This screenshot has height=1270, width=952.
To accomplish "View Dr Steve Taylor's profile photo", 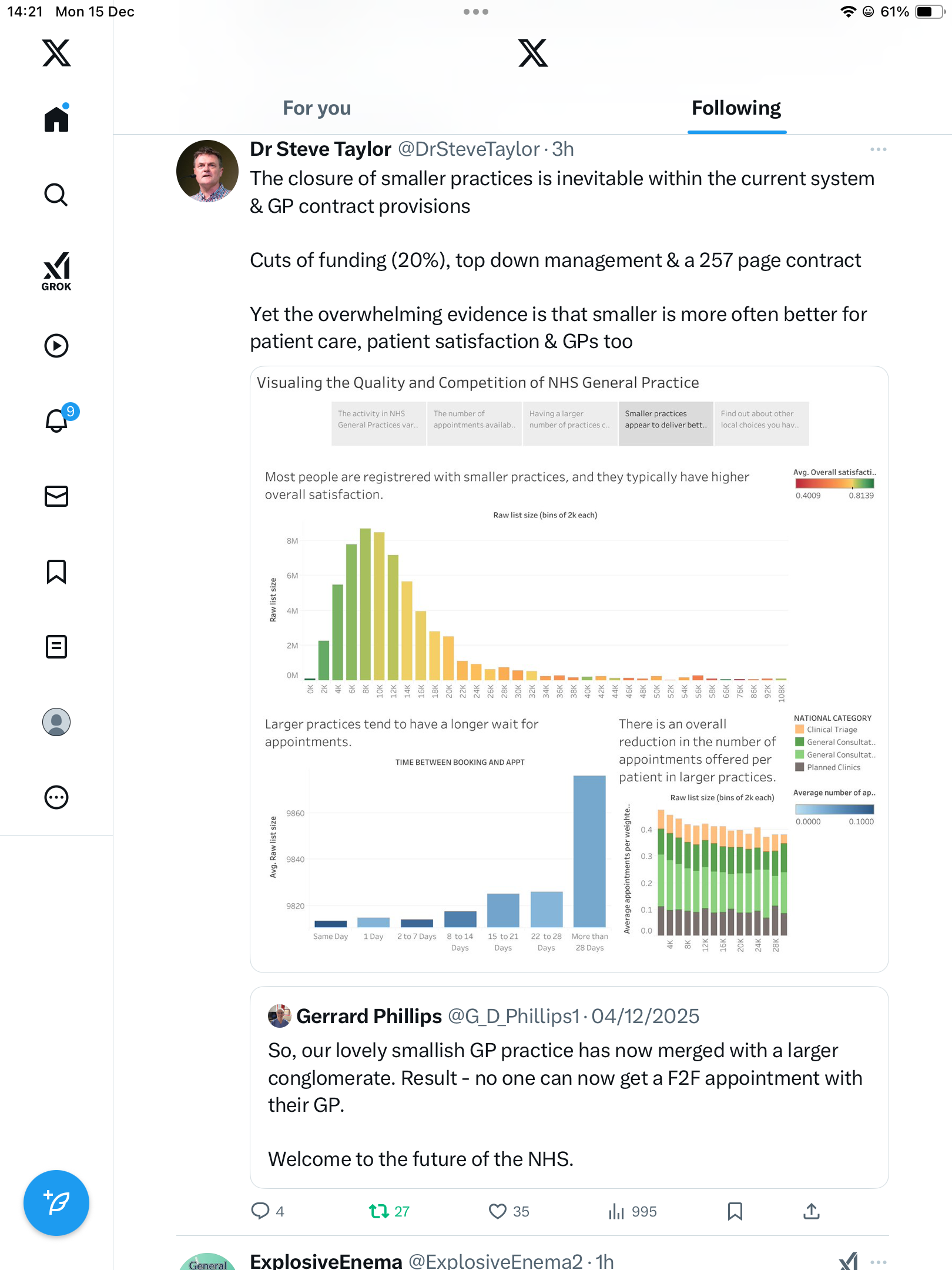I will pos(207,171).
